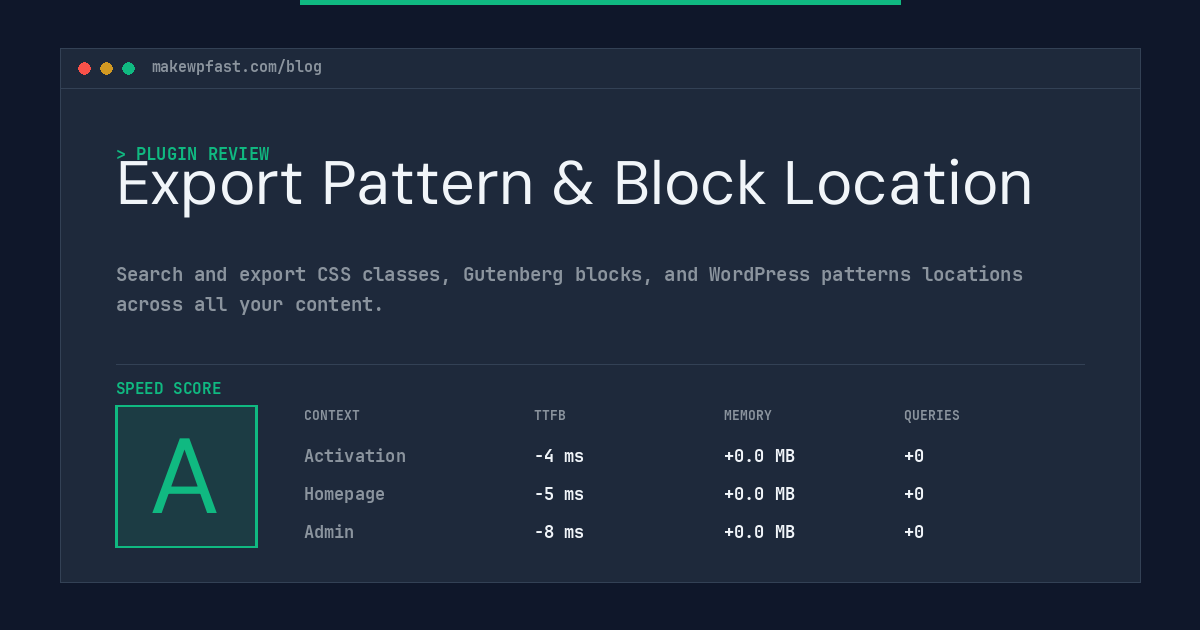Click the MEMORY column header
The image size is (1200, 630).
coord(748,416)
